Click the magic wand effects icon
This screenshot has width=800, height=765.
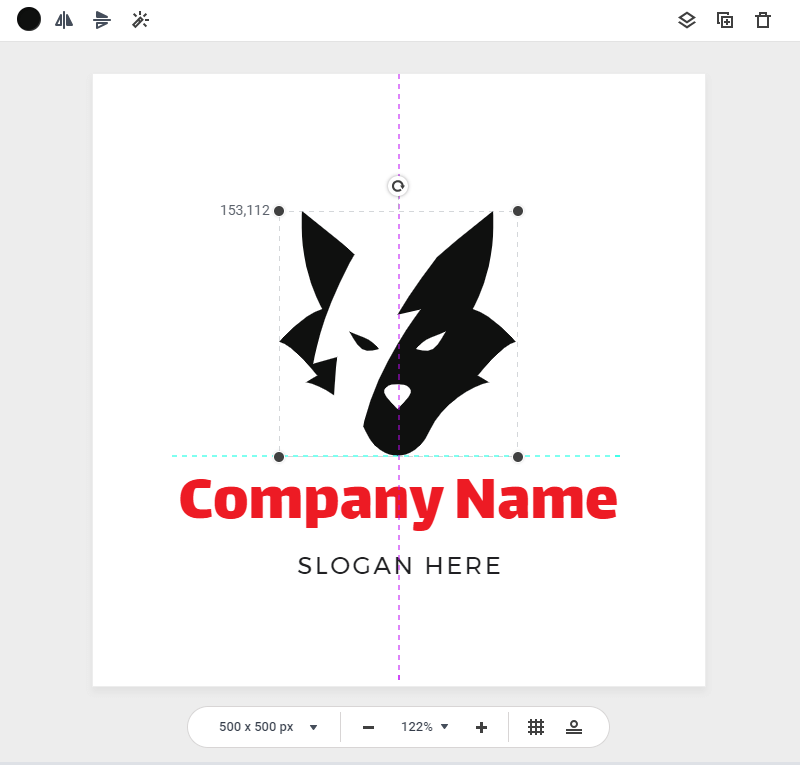click(140, 20)
